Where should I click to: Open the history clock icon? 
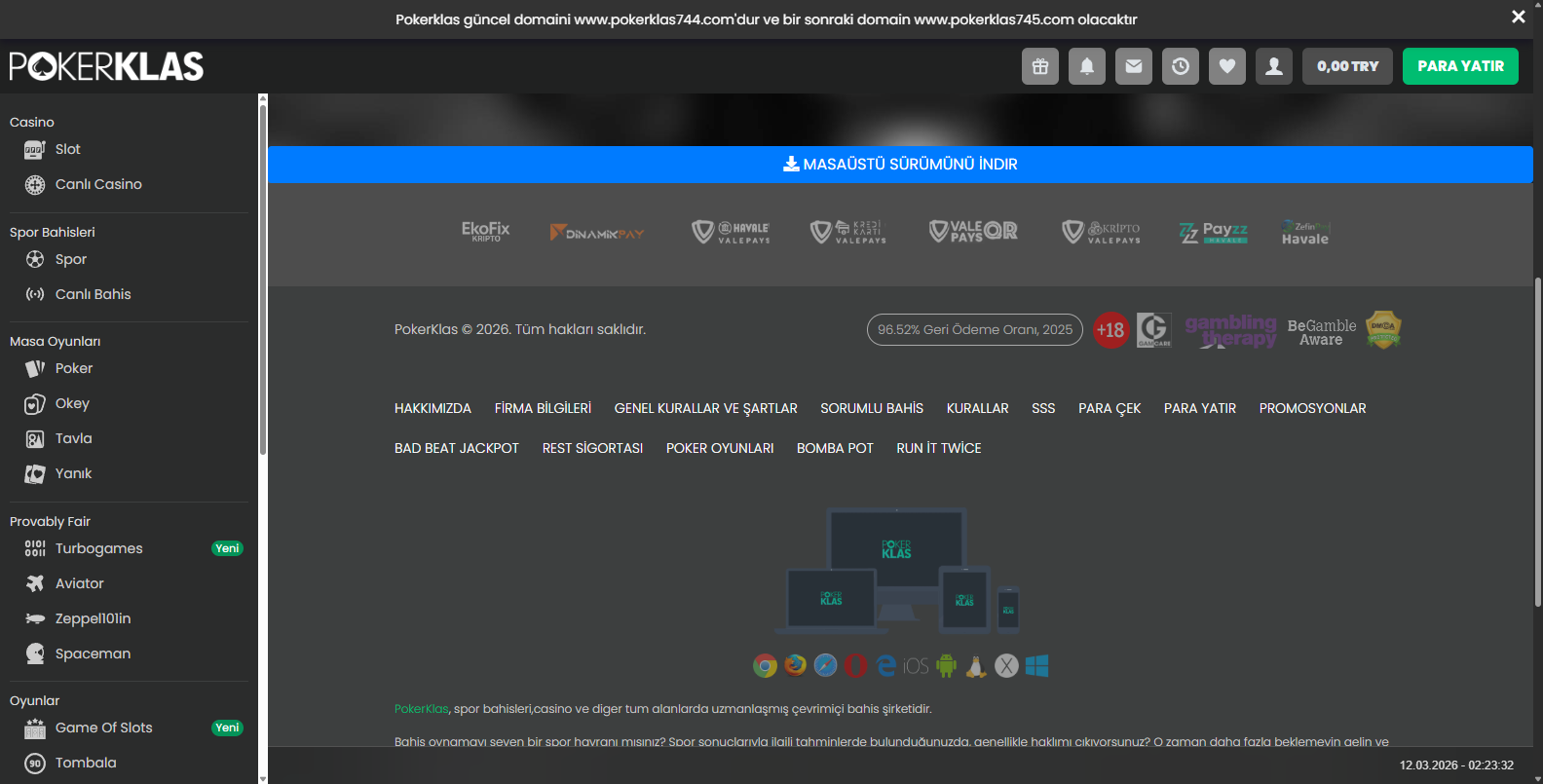1181,66
